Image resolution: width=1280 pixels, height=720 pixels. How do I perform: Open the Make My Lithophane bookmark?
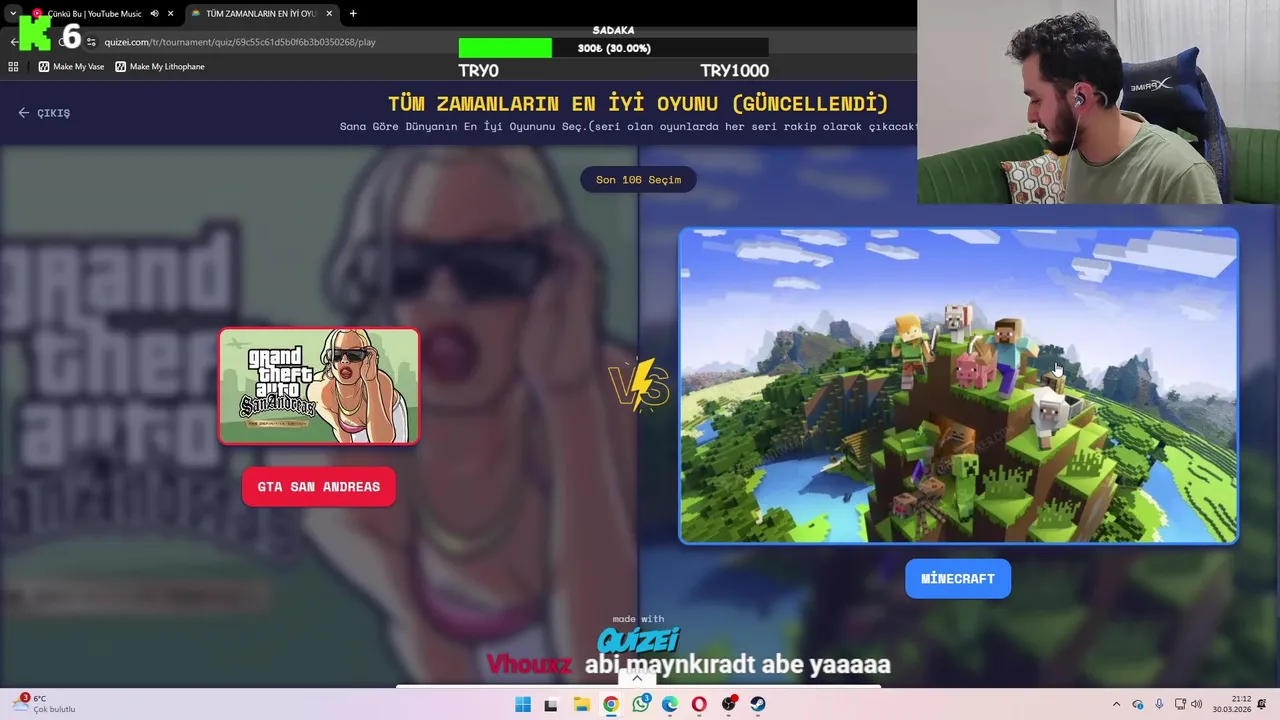point(160,67)
